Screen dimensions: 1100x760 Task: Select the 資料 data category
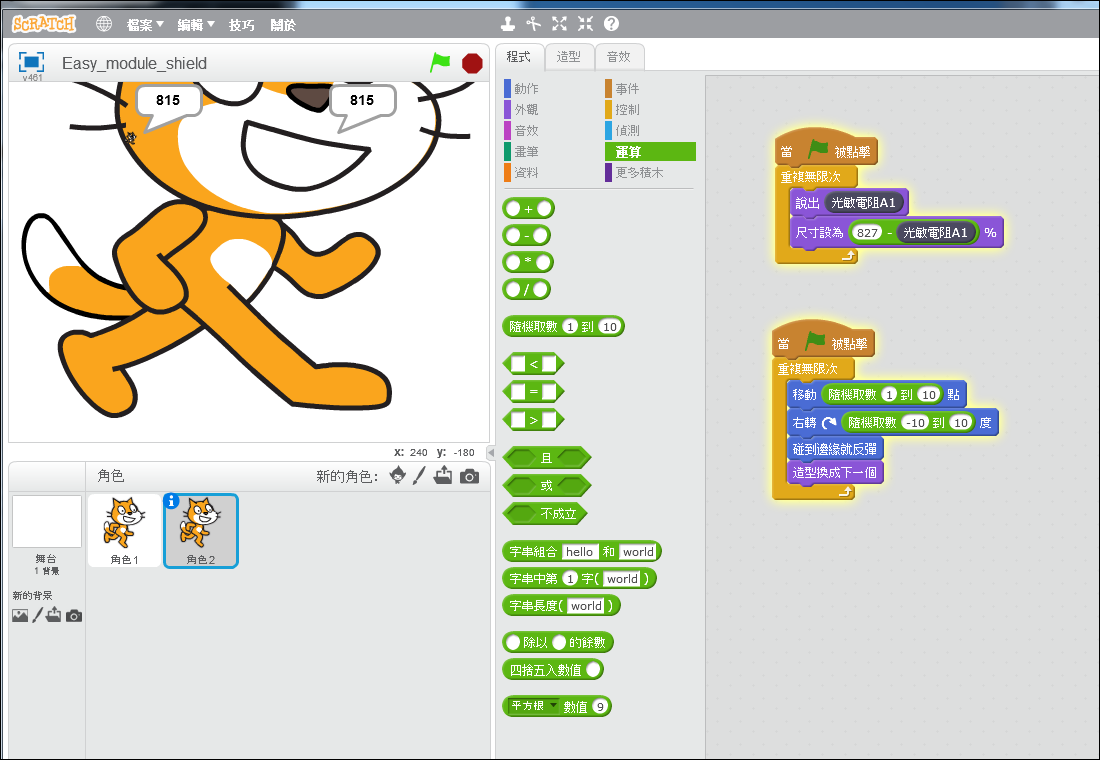(x=527, y=173)
